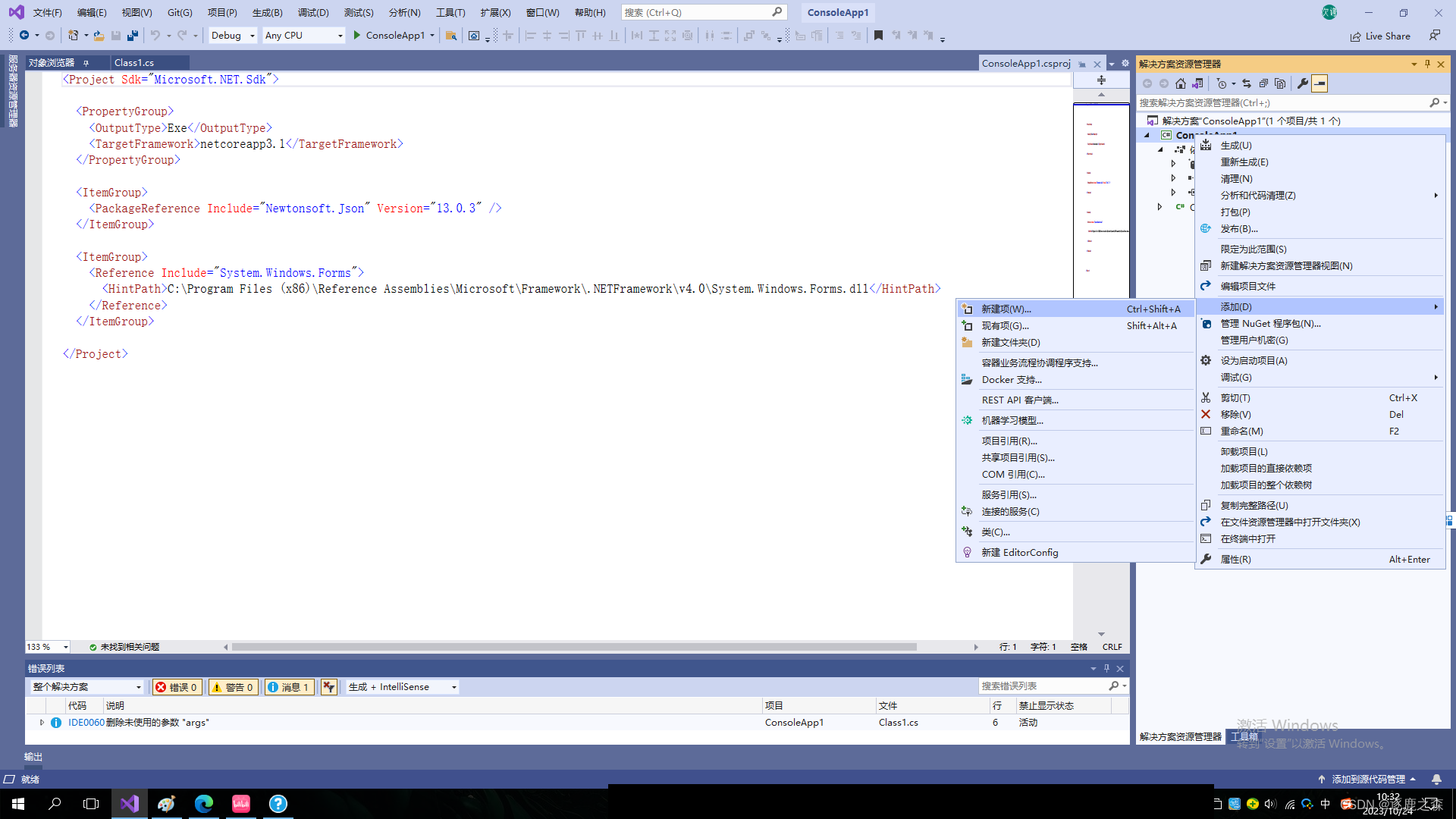Toggle Preview Selected Items in Solution Explorer
Image resolution: width=1456 pixels, height=819 pixels.
pos(1319,83)
